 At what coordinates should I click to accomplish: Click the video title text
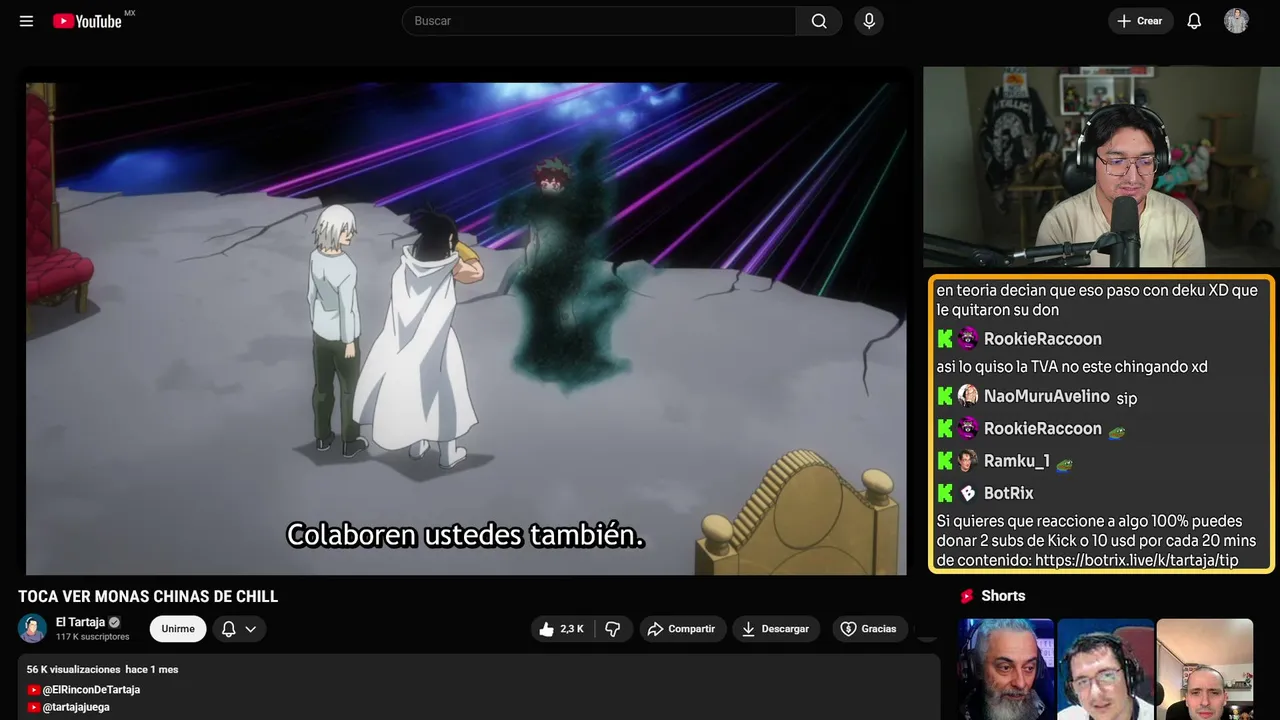(148, 597)
